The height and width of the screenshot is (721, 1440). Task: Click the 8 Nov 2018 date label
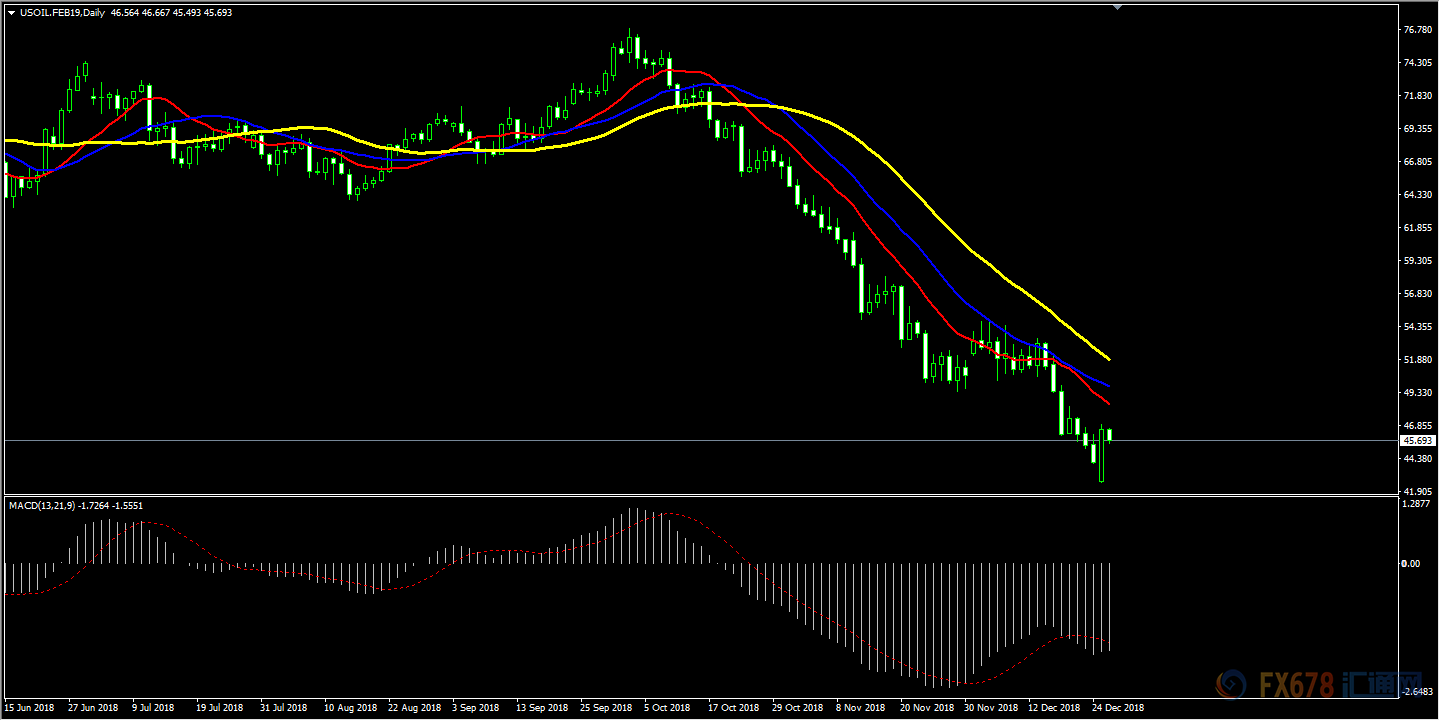[x=859, y=708]
